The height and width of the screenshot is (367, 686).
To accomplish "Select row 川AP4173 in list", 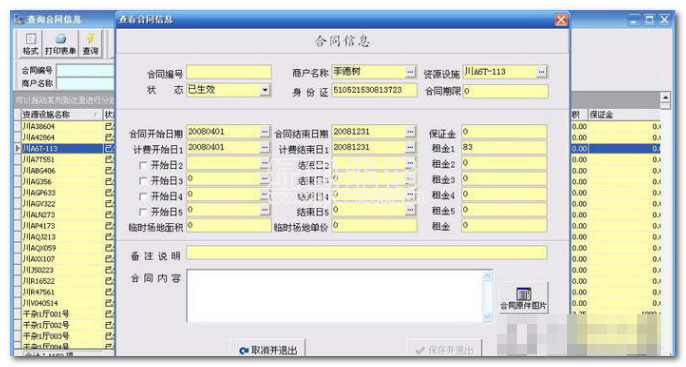I will coord(62,226).
